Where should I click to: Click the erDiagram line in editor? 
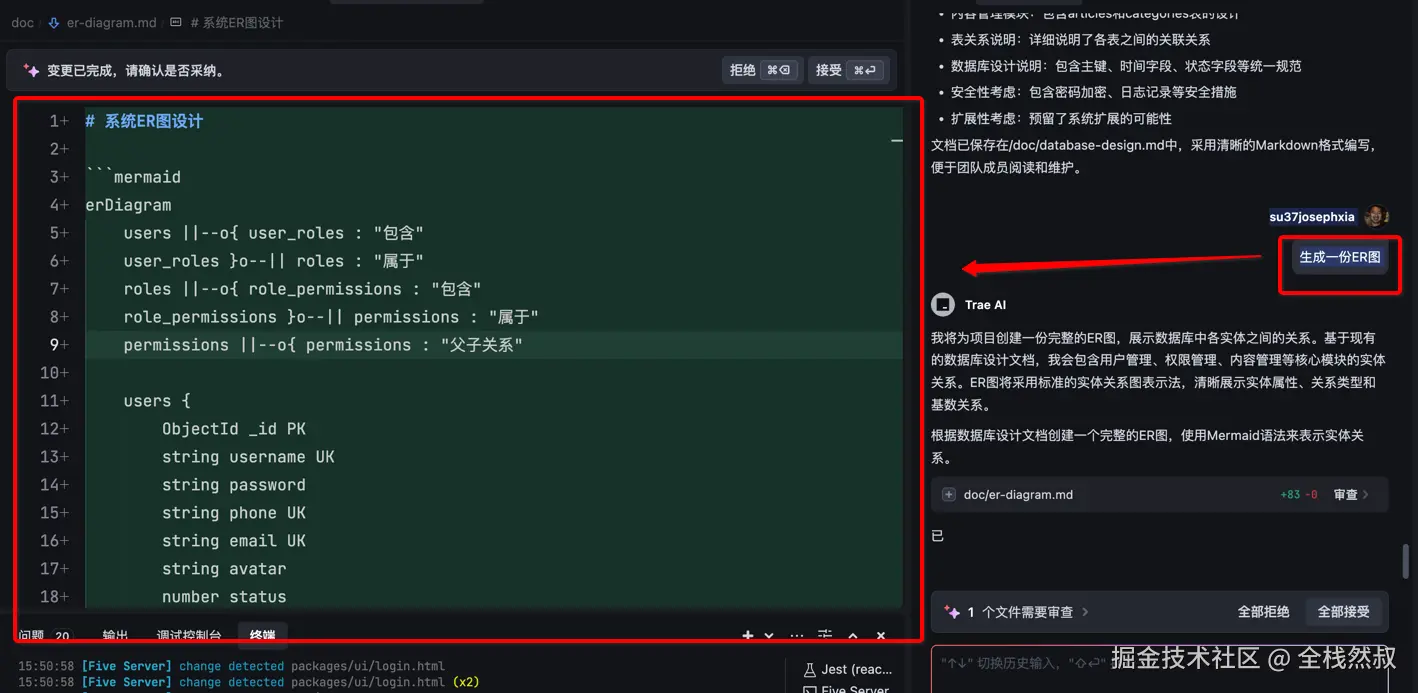[128, 205]
